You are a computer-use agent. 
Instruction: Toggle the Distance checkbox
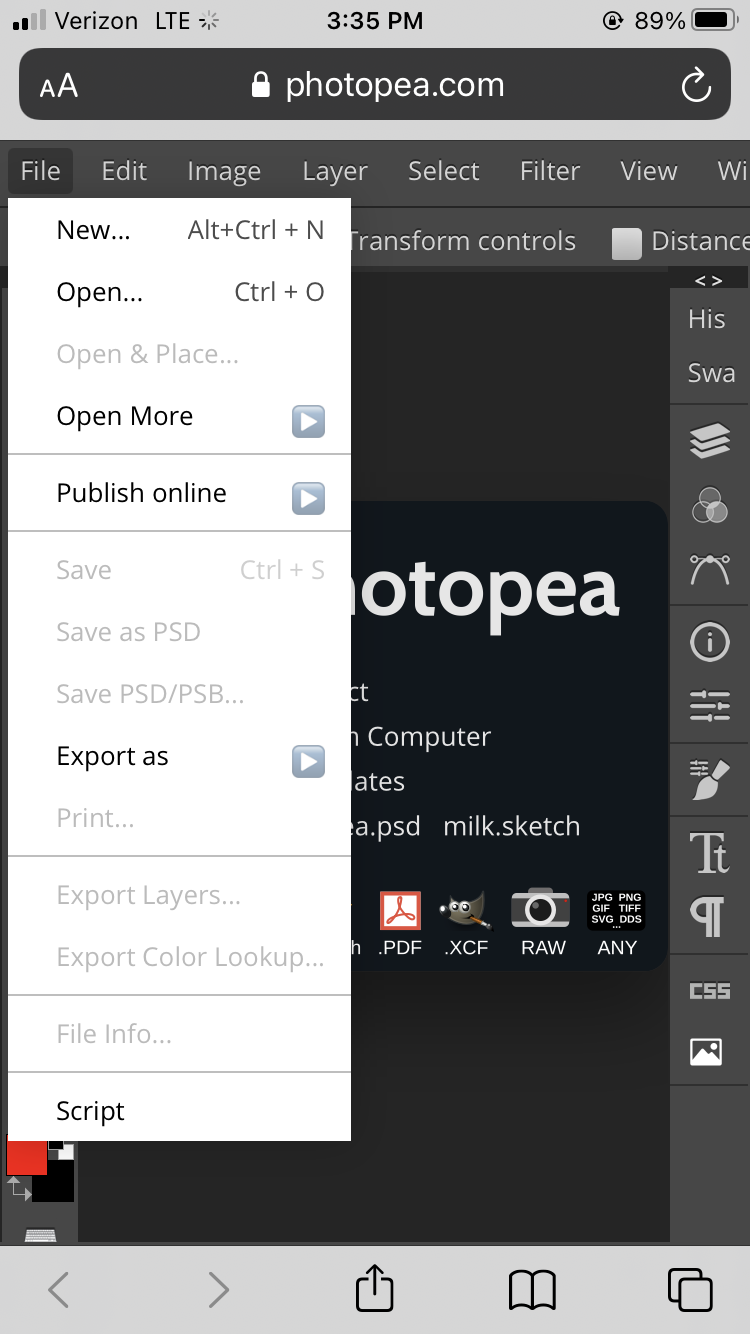click(626, 243)
